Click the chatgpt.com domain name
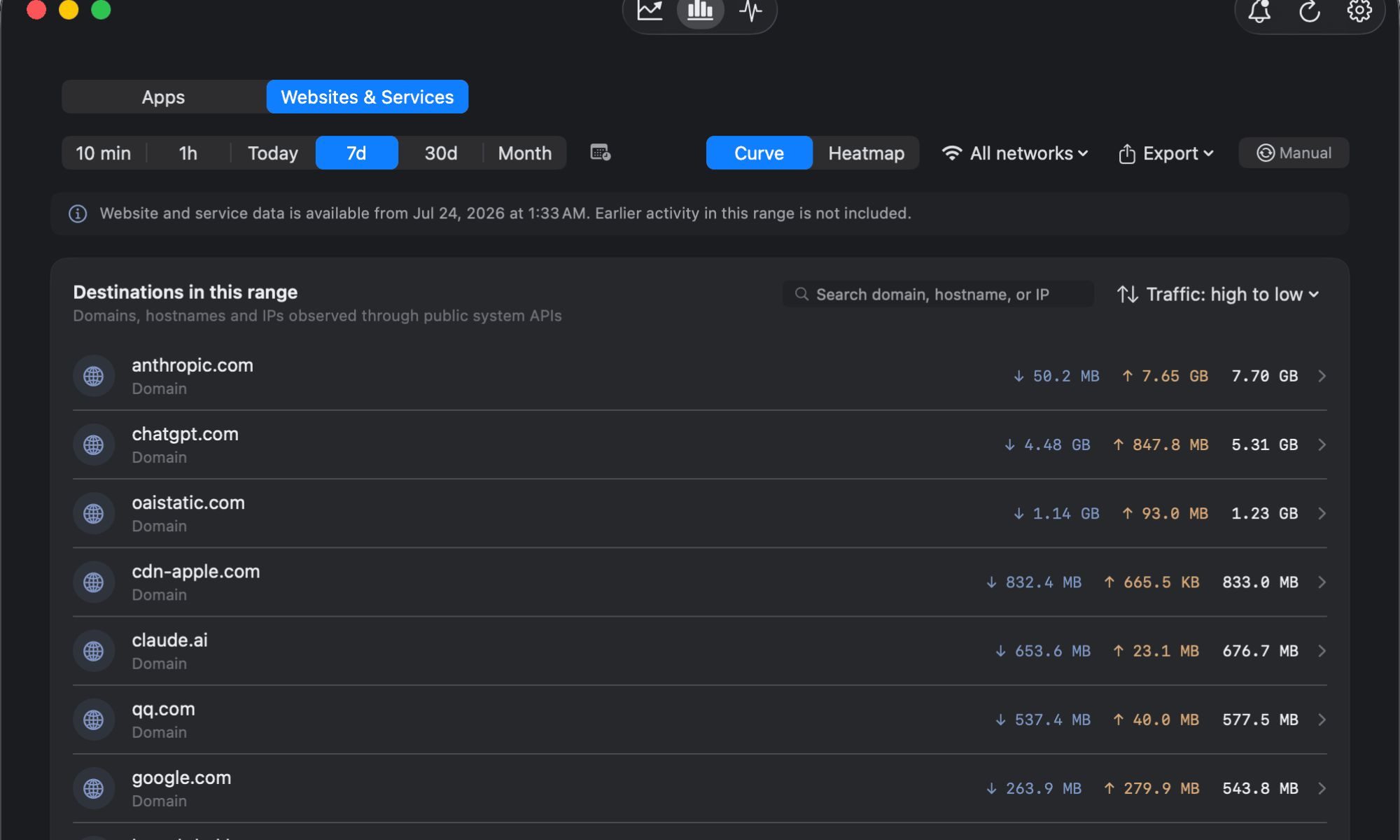The width and height of the screenshot is (1400, 840). [x=185, y=434]
